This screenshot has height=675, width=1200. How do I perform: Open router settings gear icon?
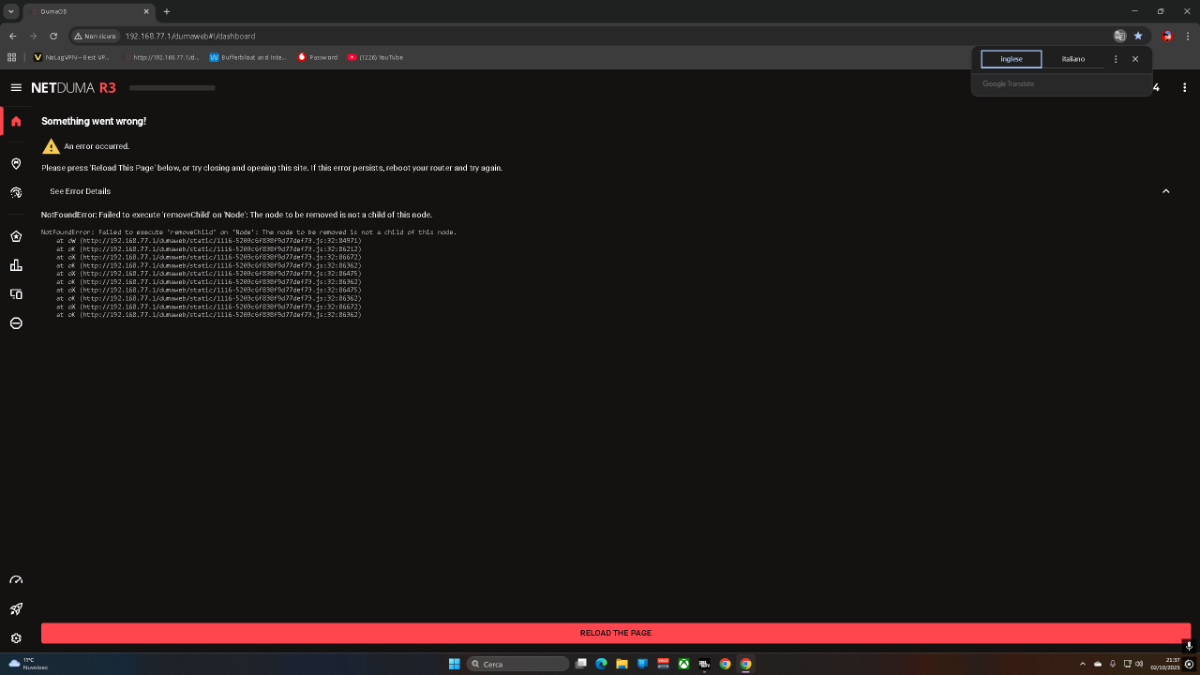point(16,638)
